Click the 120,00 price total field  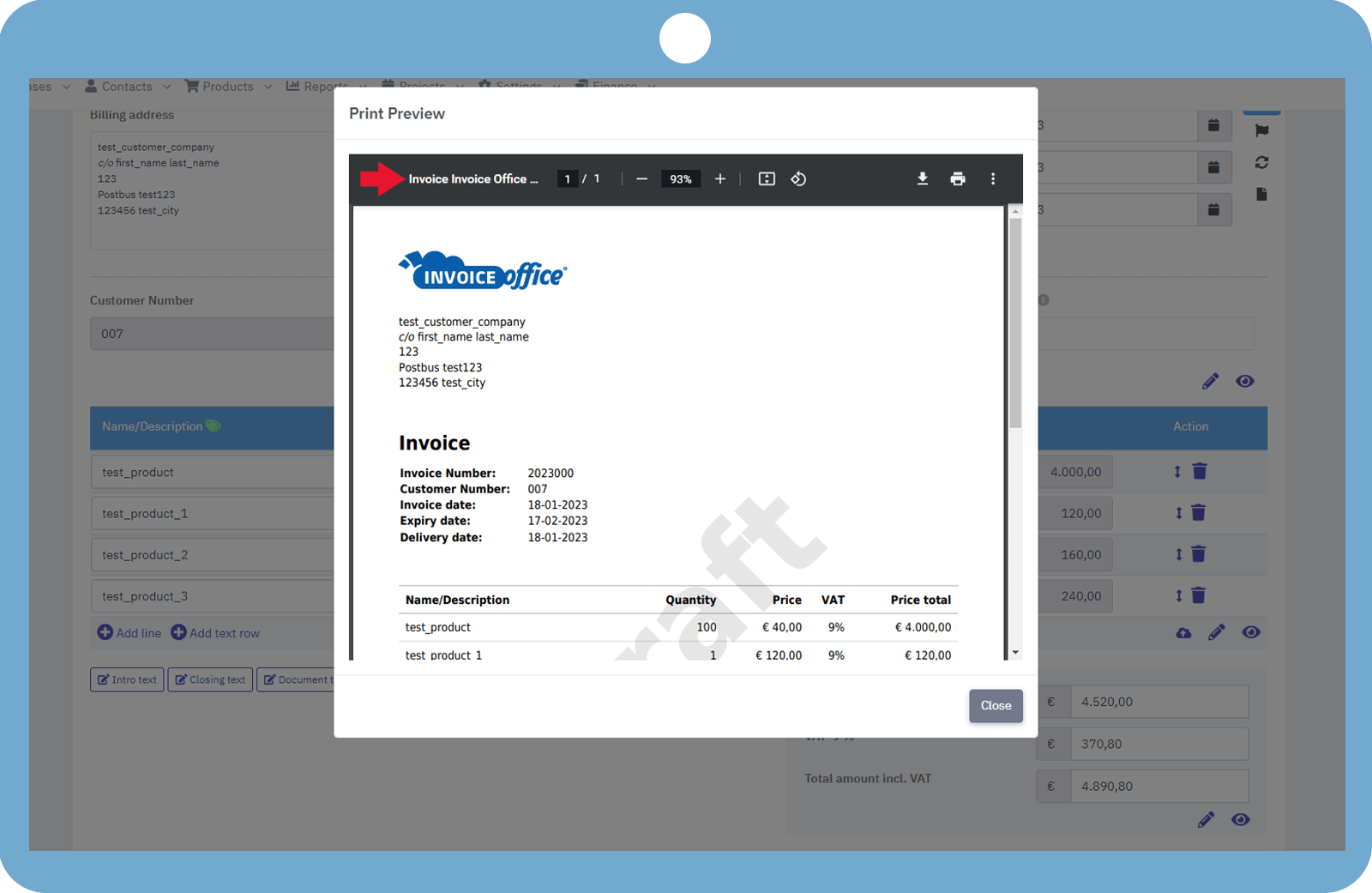(x=1075, y=513)
